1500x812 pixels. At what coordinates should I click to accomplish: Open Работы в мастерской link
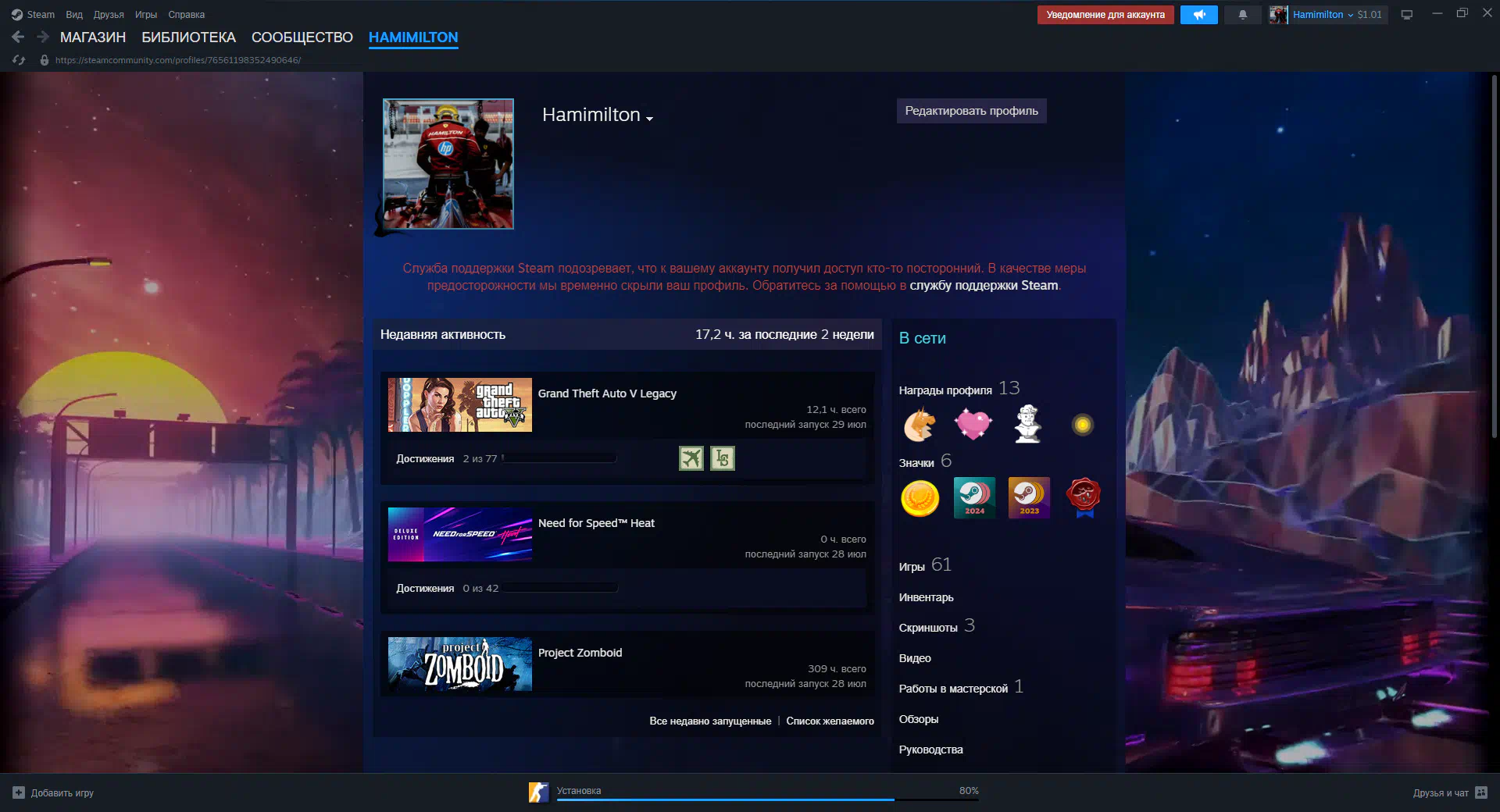(953, 689)
